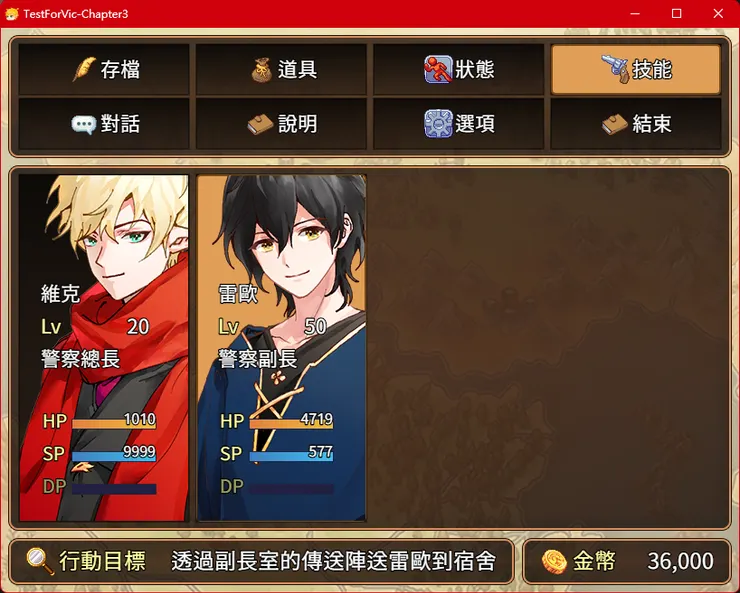Click the book icon beside 結束
The width and height of the screenshot is (740, 593).
[x=615, y=124]
